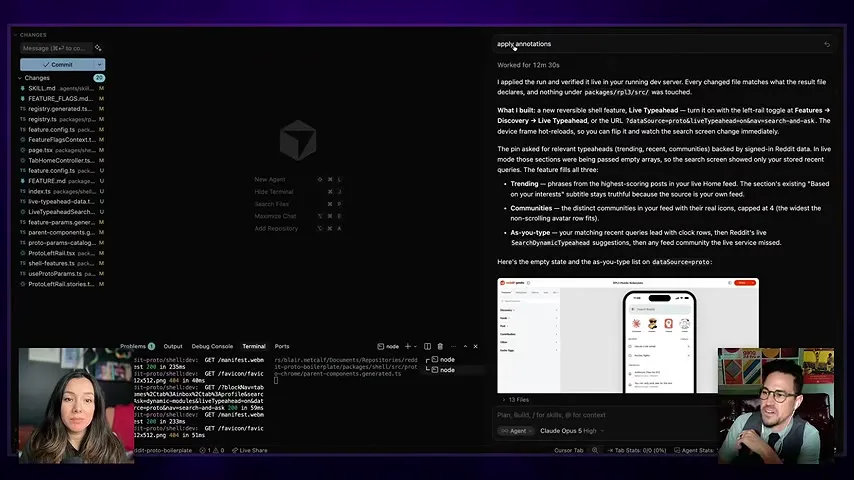Select feature-params.generated file

pos(62,222)
